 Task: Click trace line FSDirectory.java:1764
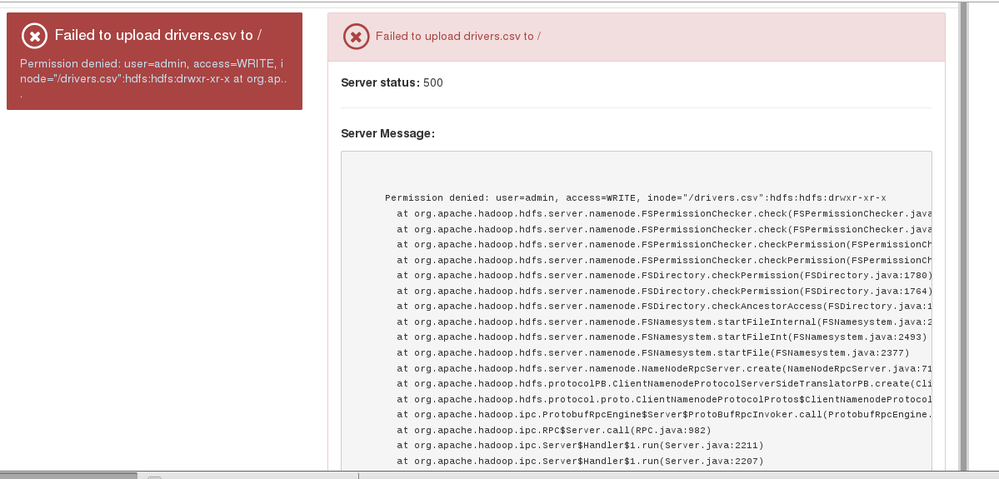click(665, 291)
